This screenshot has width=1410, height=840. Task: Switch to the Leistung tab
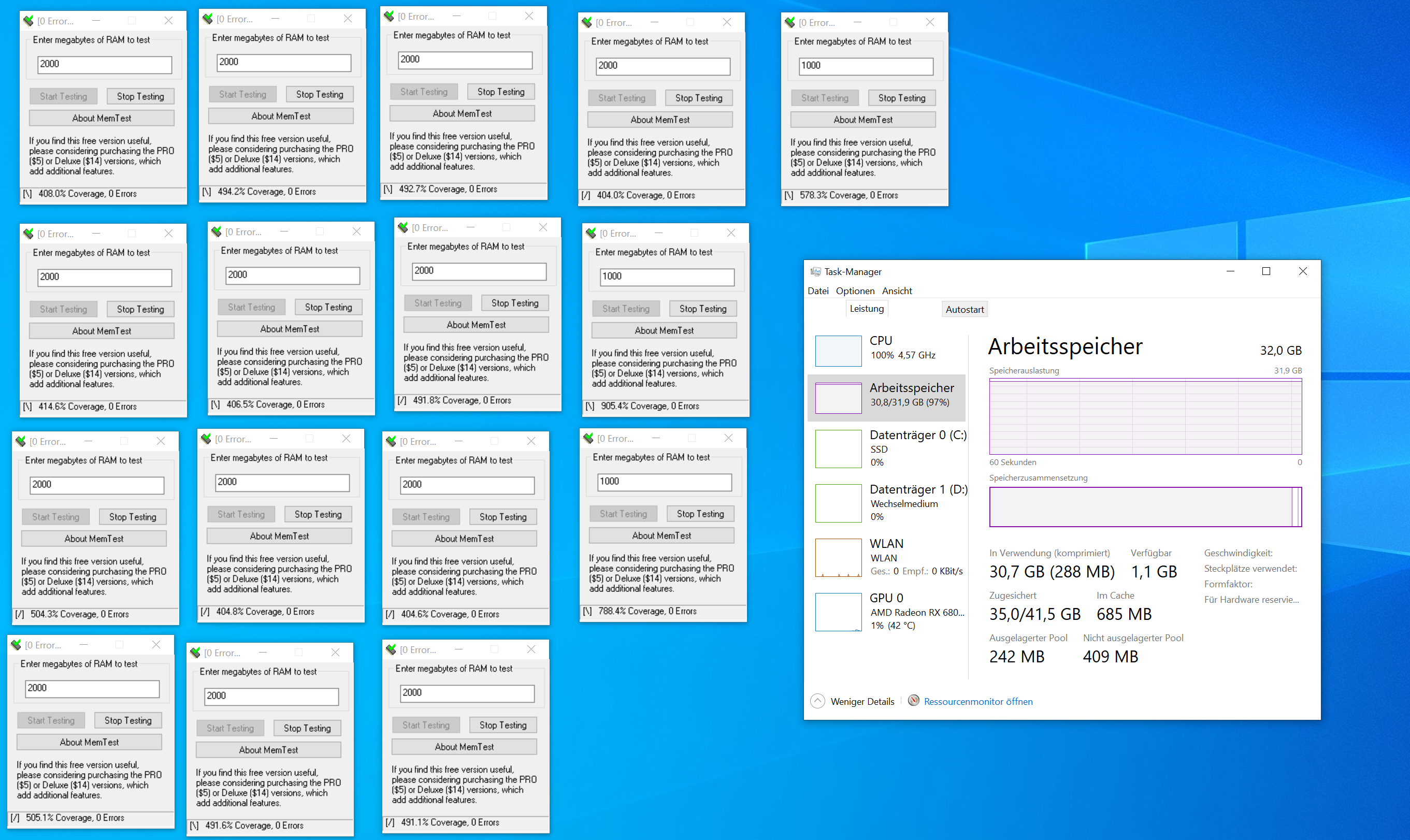click(866, 309)
